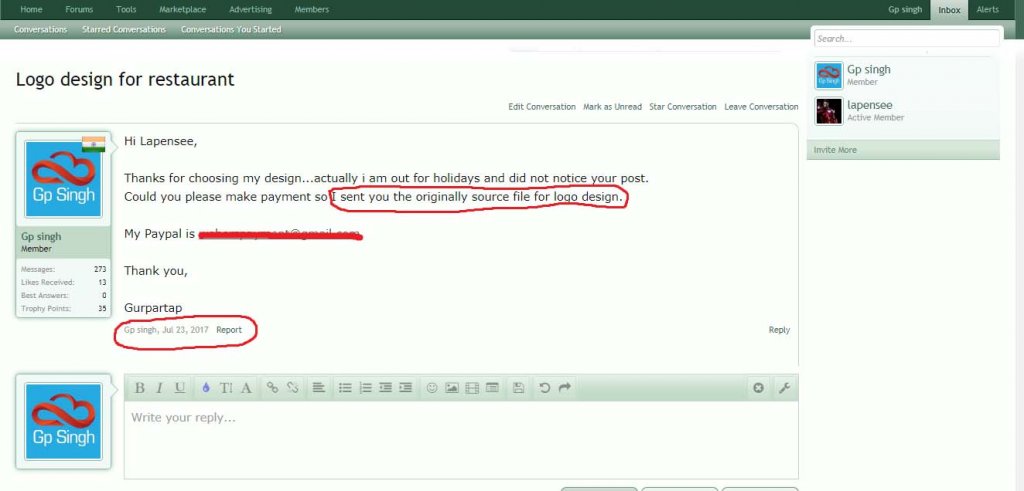Remove link with the unlink tool
Viewport: 1024px width, 491px height.
tap(293, 388)
